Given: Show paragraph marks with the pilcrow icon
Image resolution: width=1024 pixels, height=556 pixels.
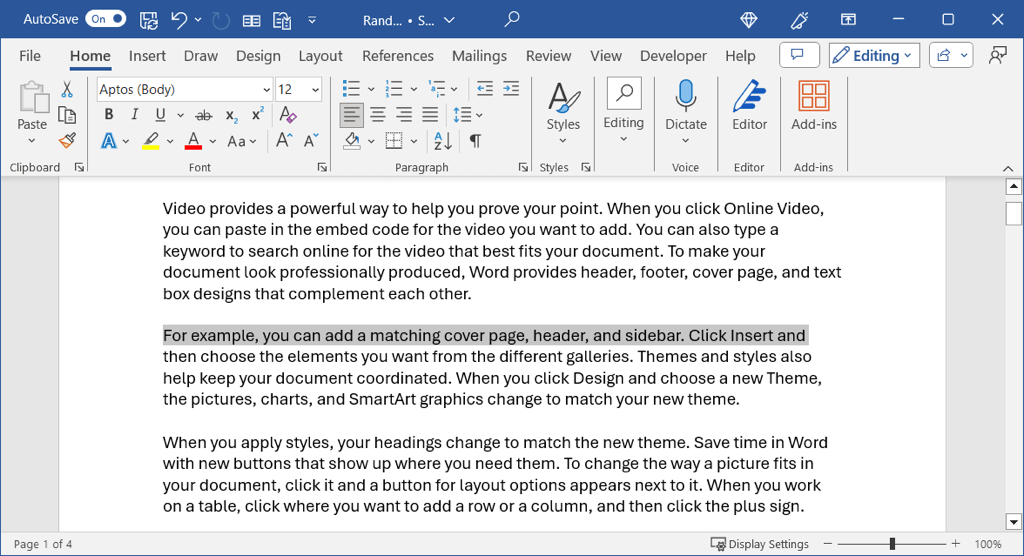Looking at the screenshot, I should point(475,141).
